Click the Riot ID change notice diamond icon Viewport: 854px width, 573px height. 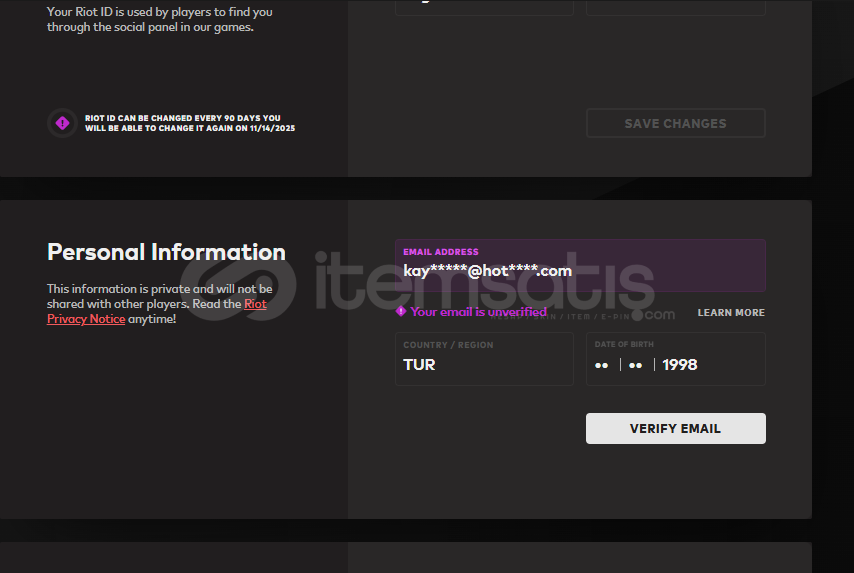(x=63, y=123)
